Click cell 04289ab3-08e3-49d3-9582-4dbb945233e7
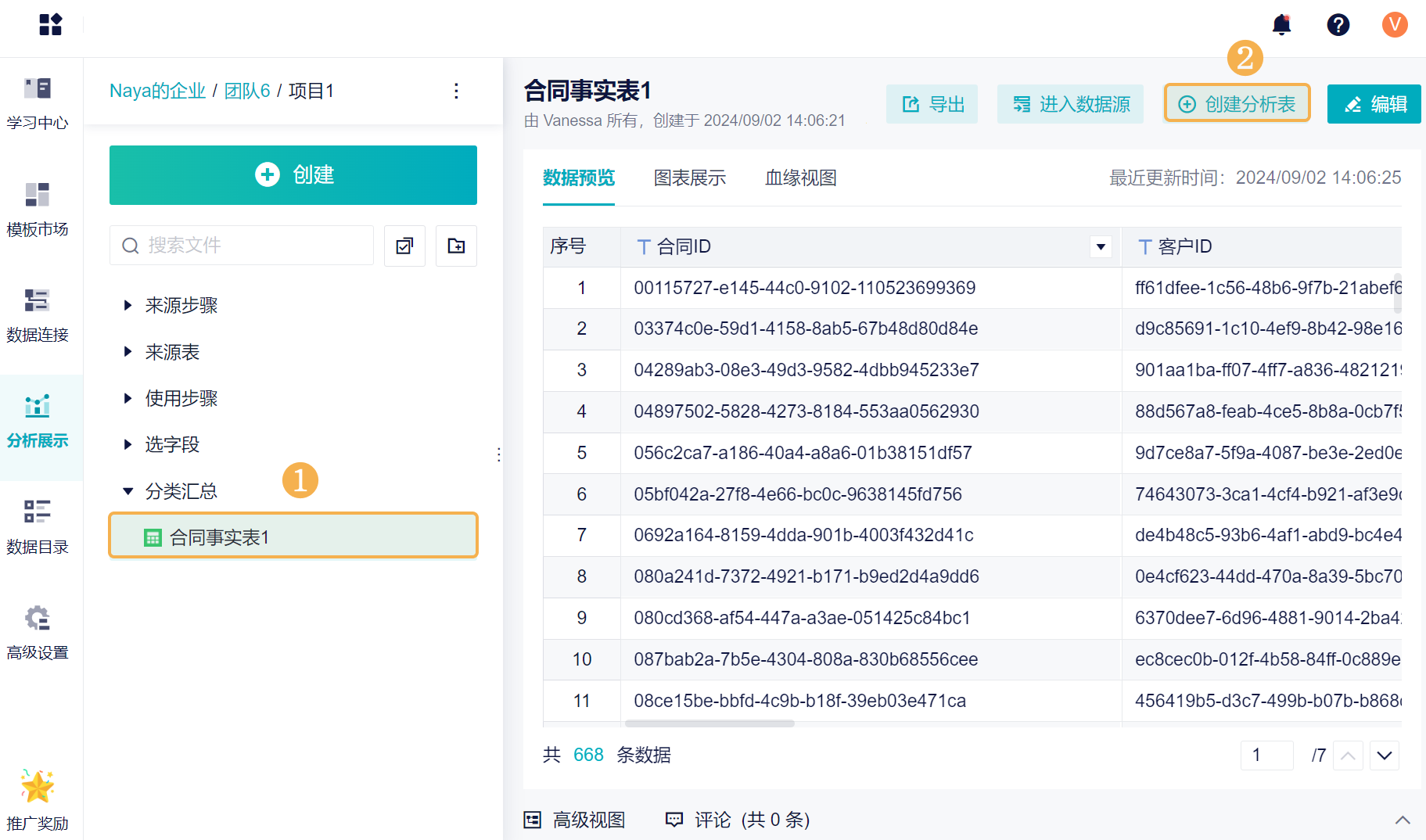Screen dimensions: 1426x840 871,371
